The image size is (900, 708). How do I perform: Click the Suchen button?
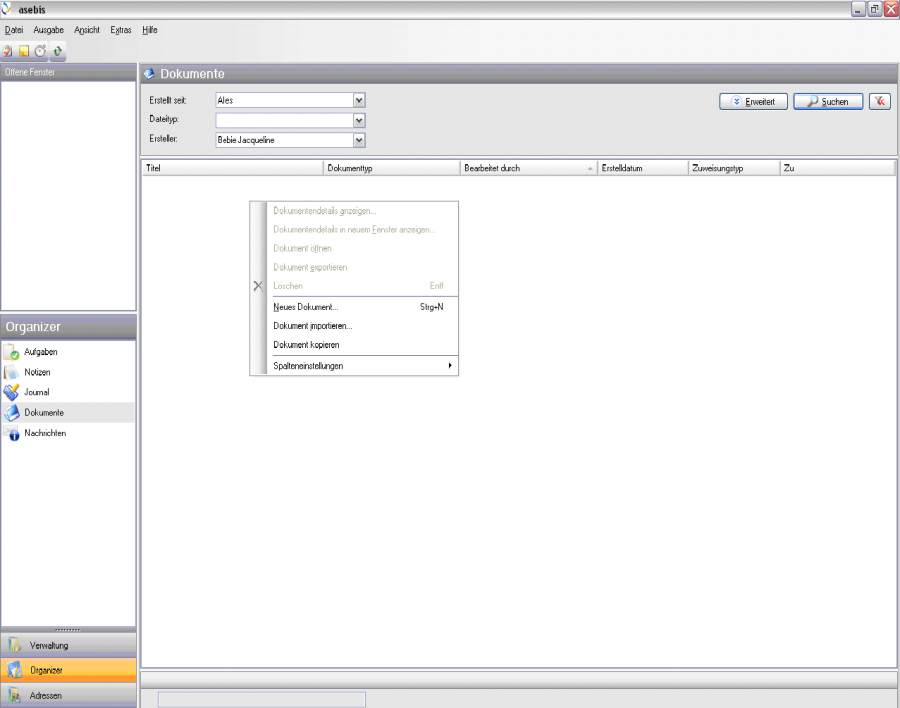(x=828, y=101)
